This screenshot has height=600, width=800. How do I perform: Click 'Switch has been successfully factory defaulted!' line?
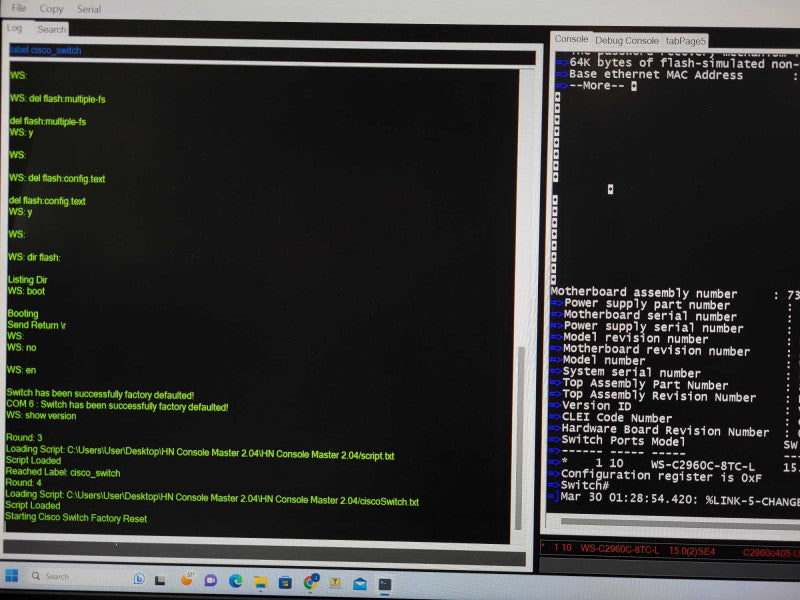tap(100, 394)
